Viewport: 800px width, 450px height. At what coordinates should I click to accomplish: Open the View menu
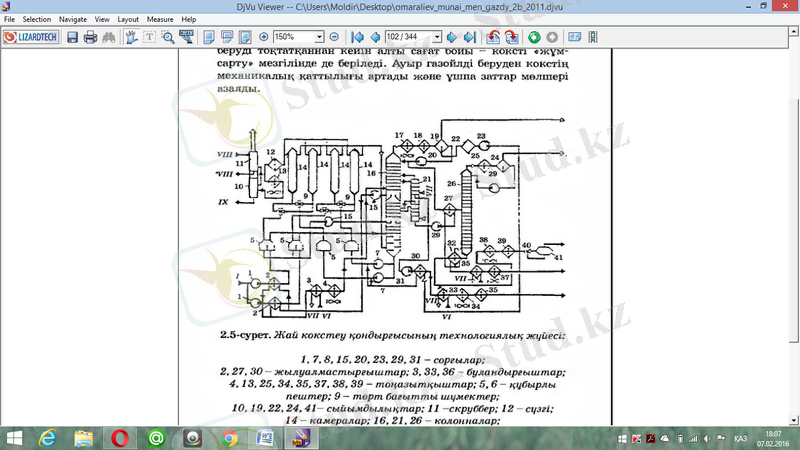click(102, 19)
